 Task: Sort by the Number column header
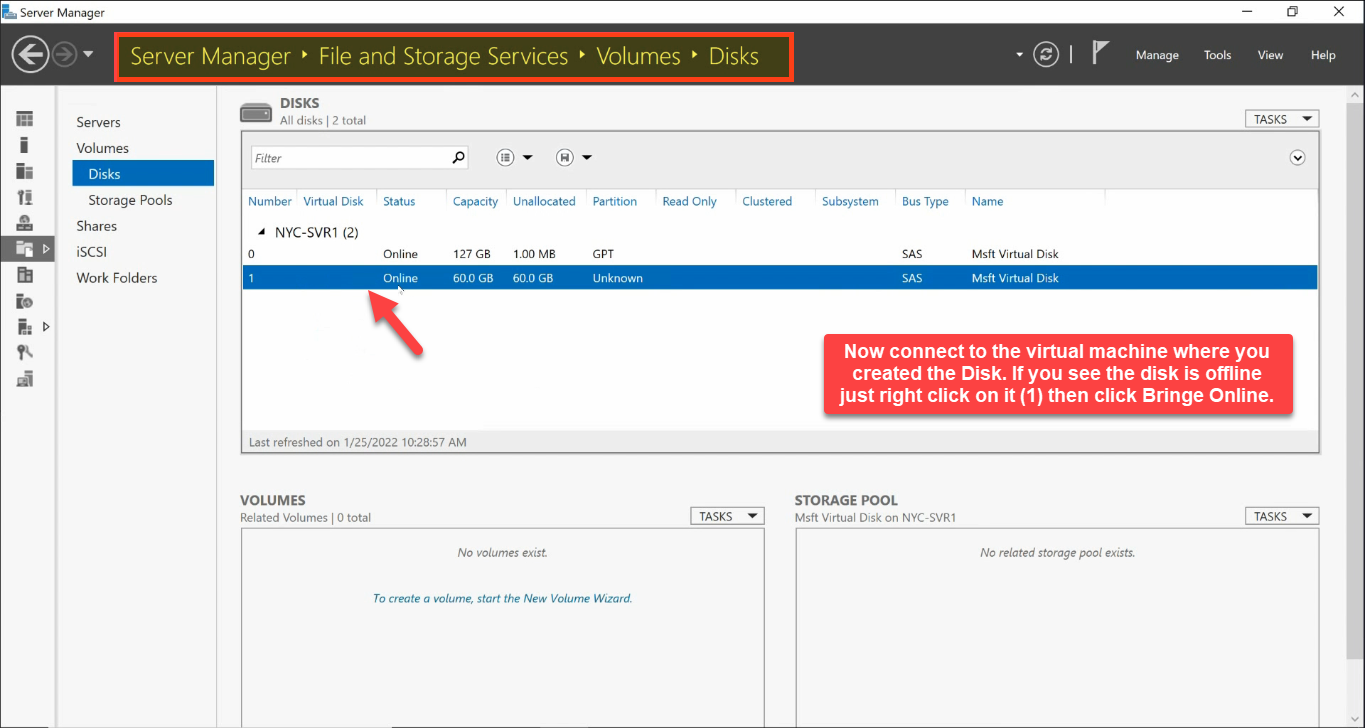[x=270, y=201]
